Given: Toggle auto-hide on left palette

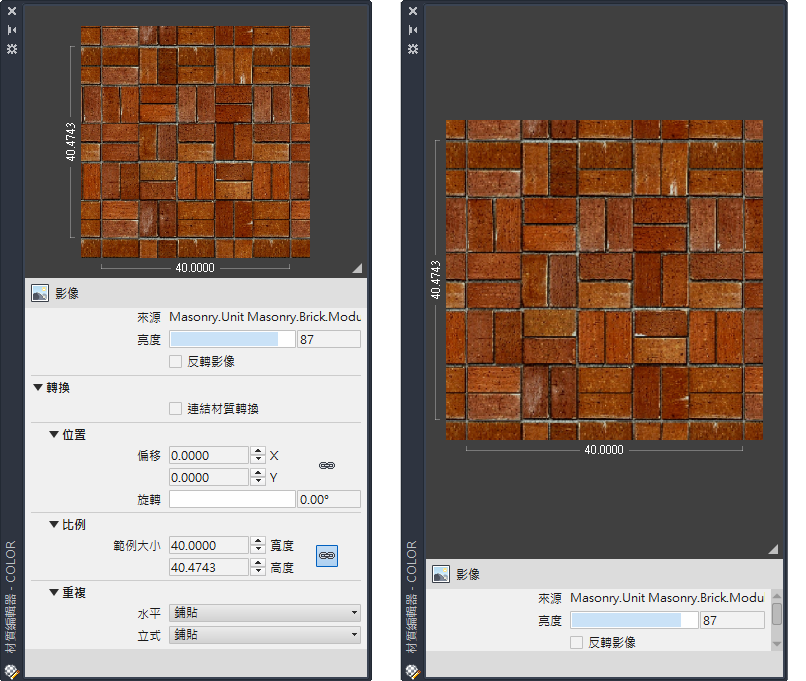Looking at the screenshot, I should coord(12,30).
